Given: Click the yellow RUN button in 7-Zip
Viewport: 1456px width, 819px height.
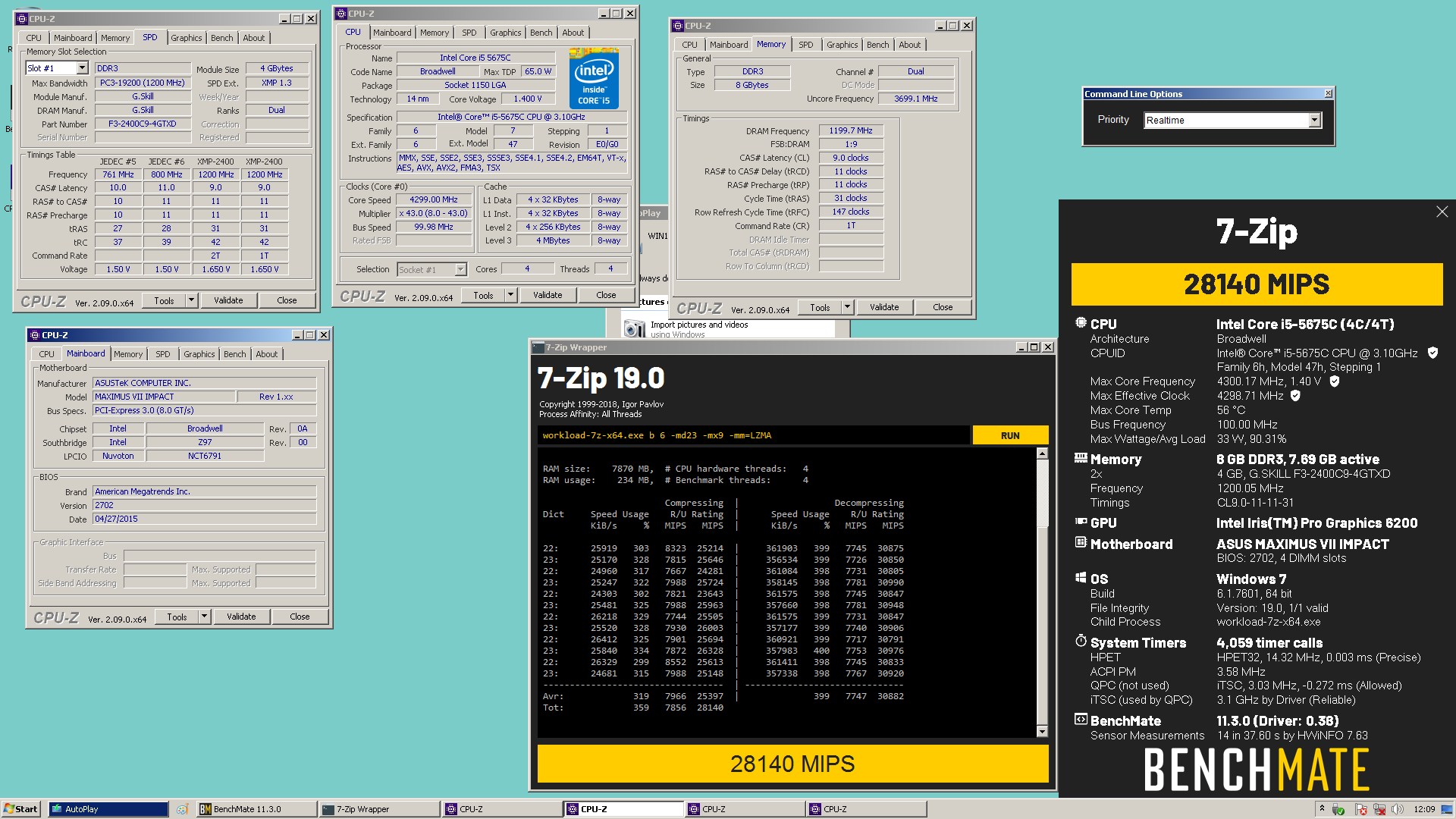Looking at the screenshot, I should 1010,435.
